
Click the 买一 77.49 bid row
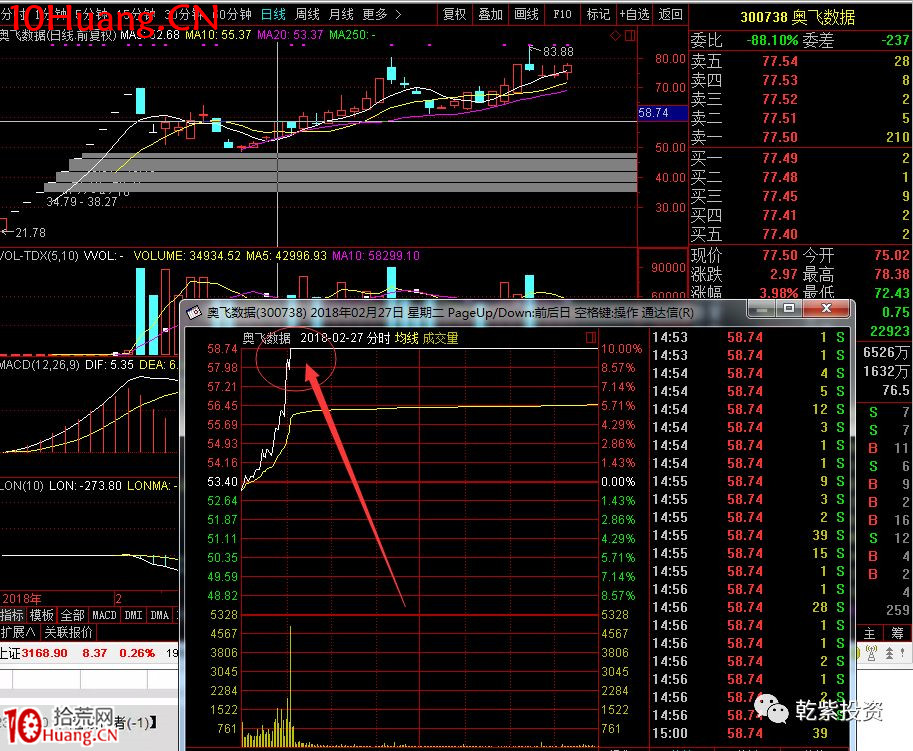click(x=800, y=158)
